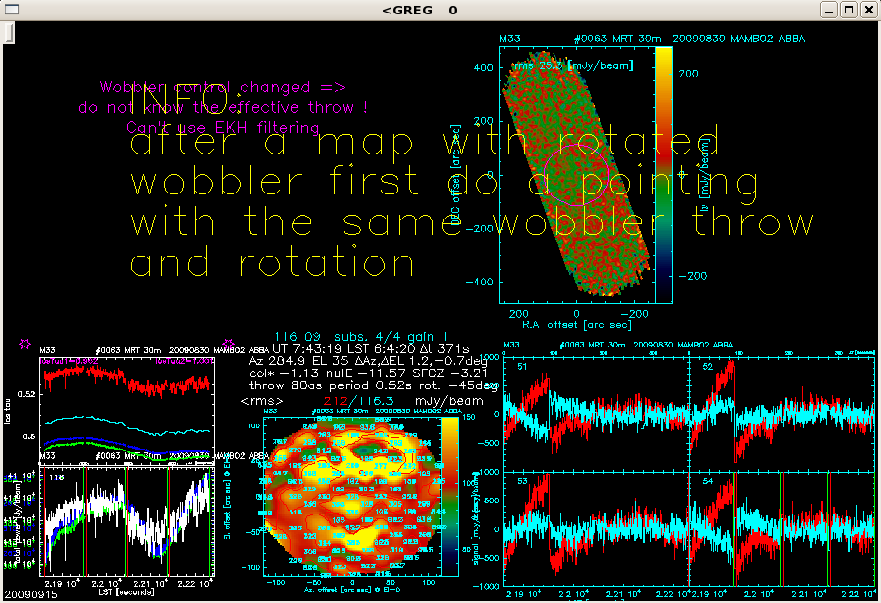Click the small handle below the title bar
Viewport: 881px width, 603px height.
[x=8, y=33]
